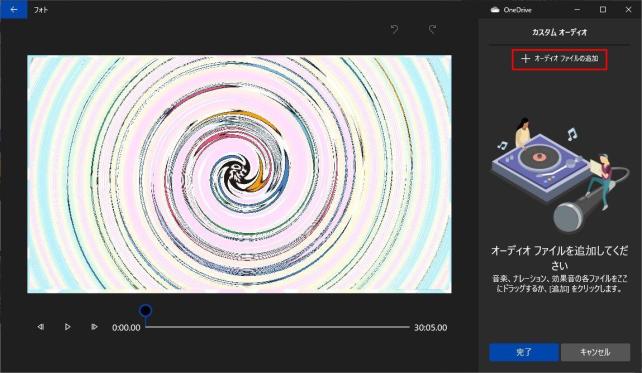Click the redo arrow icon

click(432, 29)
